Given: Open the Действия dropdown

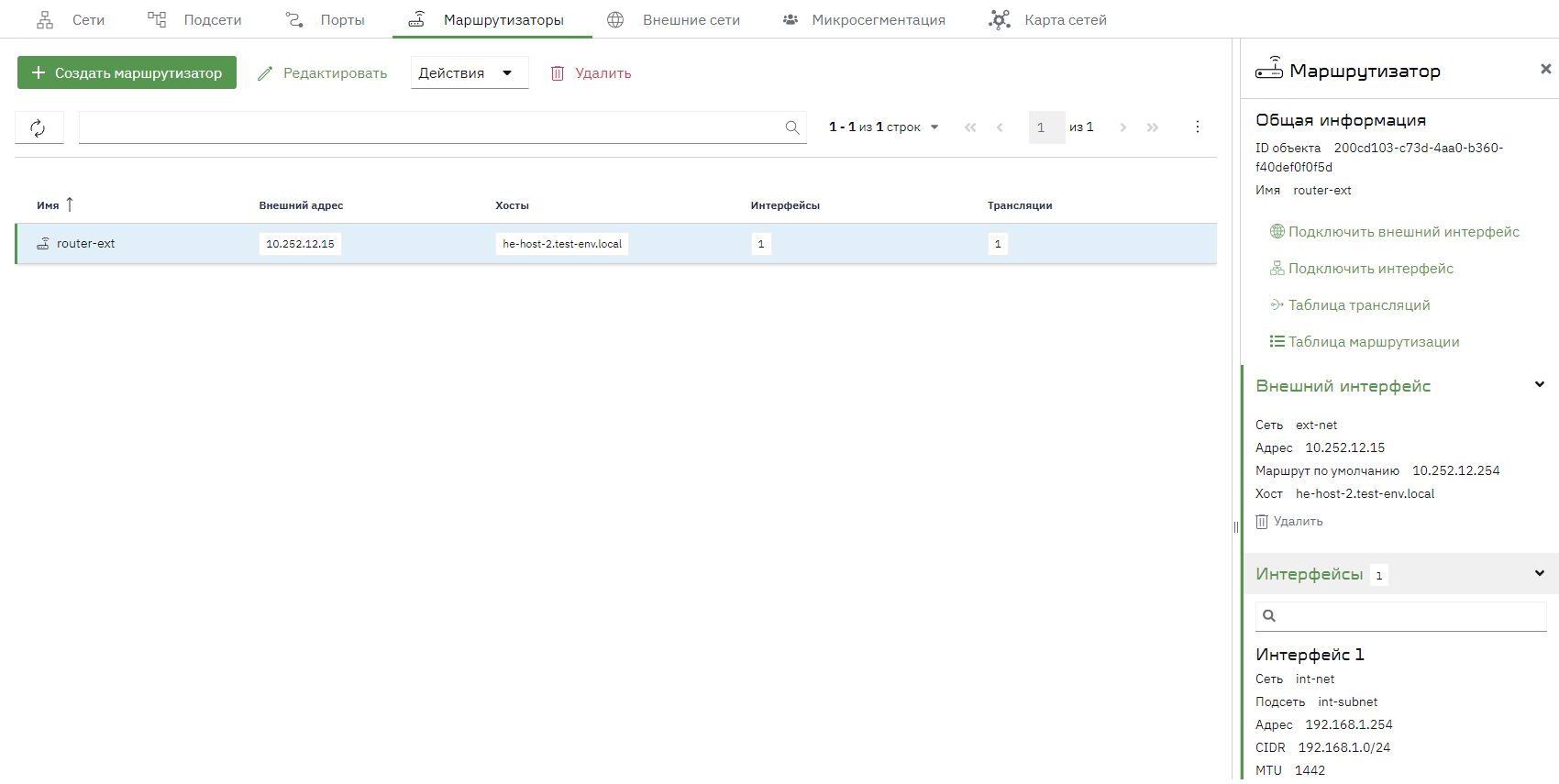Looking at the screenshot, I should click(x=470, y=73).
